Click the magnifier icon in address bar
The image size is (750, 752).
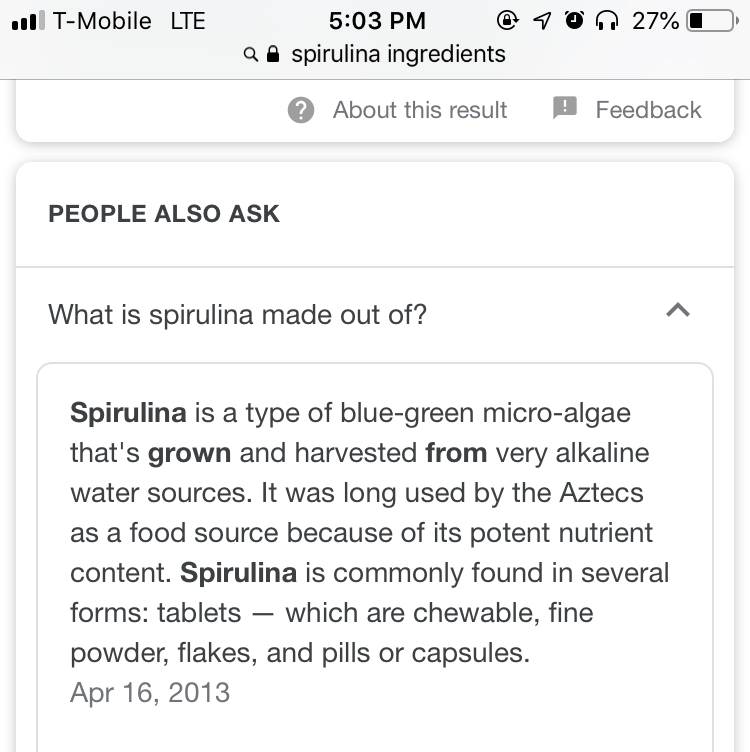point(251,55)
